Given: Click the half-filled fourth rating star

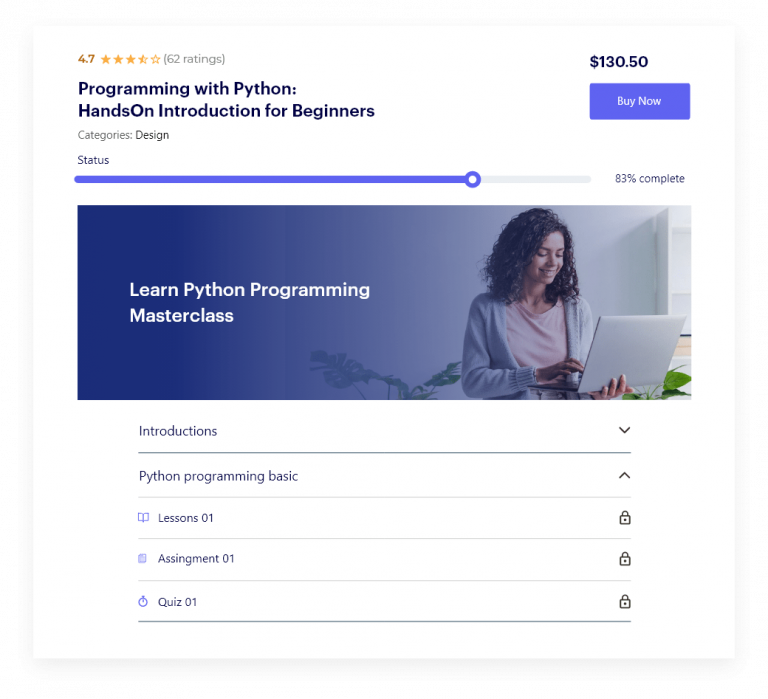Looking at the screenshot, I should (143, 59).
